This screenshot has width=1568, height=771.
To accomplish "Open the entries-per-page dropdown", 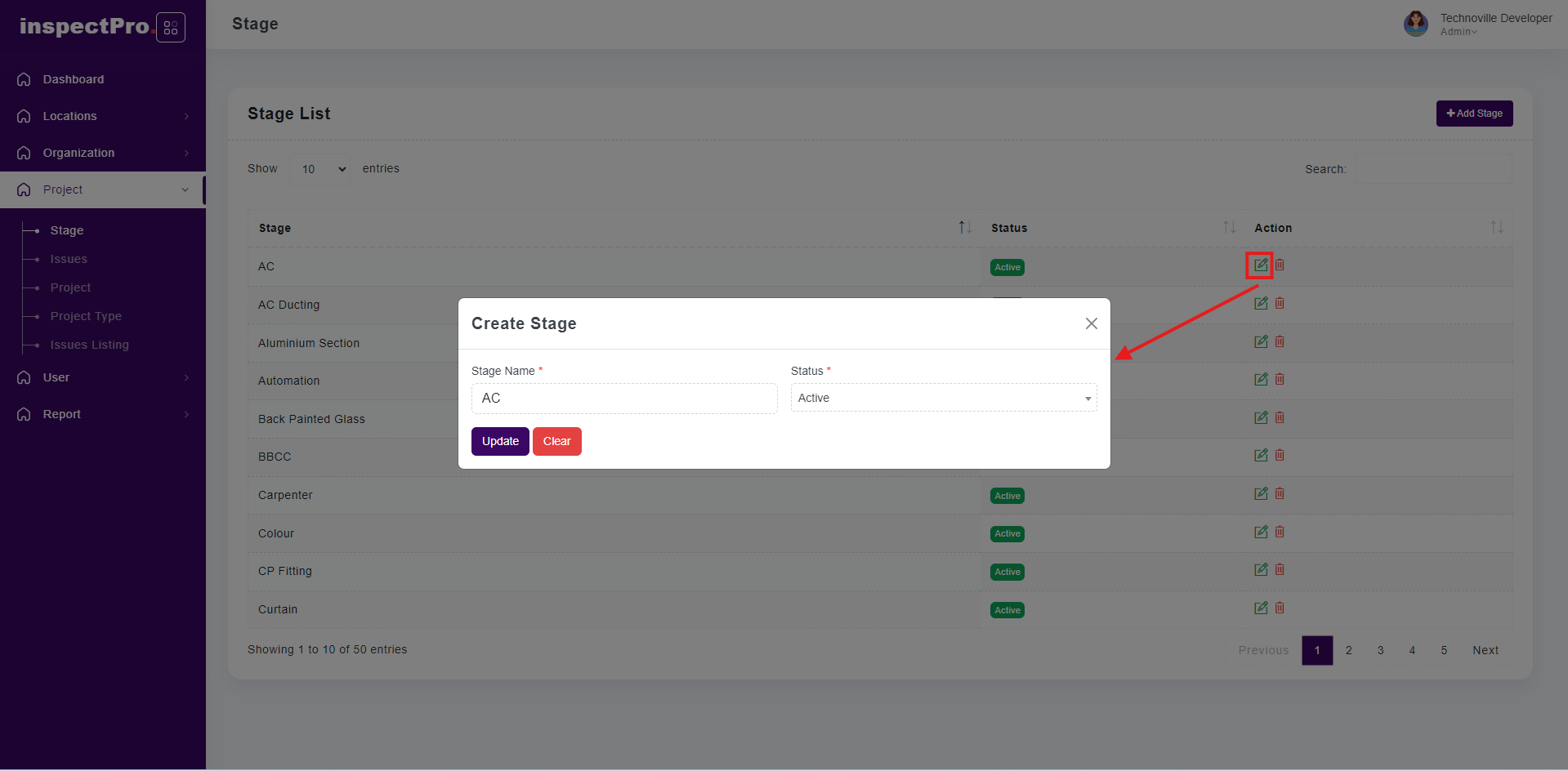I will (319, 169).
